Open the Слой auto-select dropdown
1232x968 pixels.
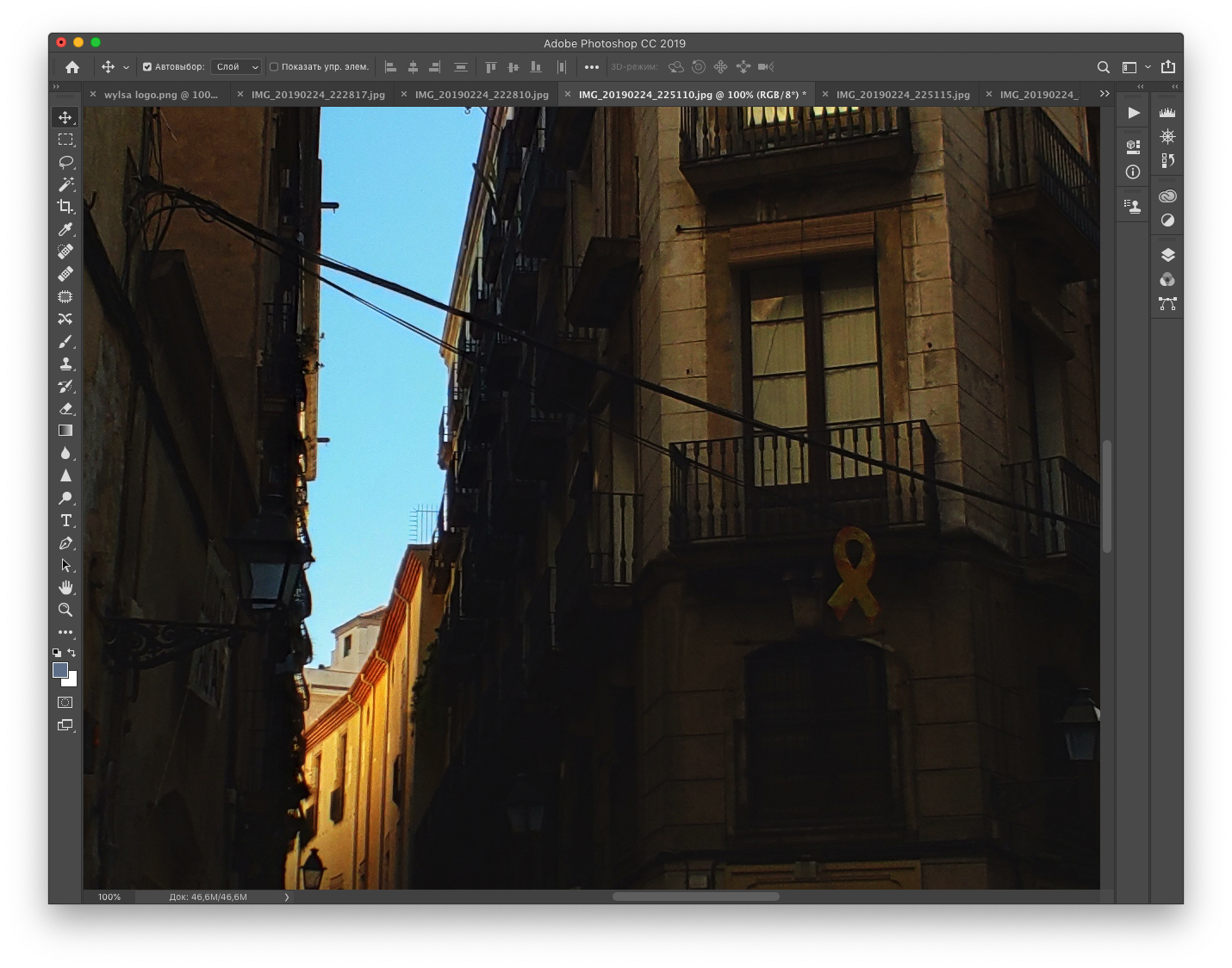coord(237,67)
